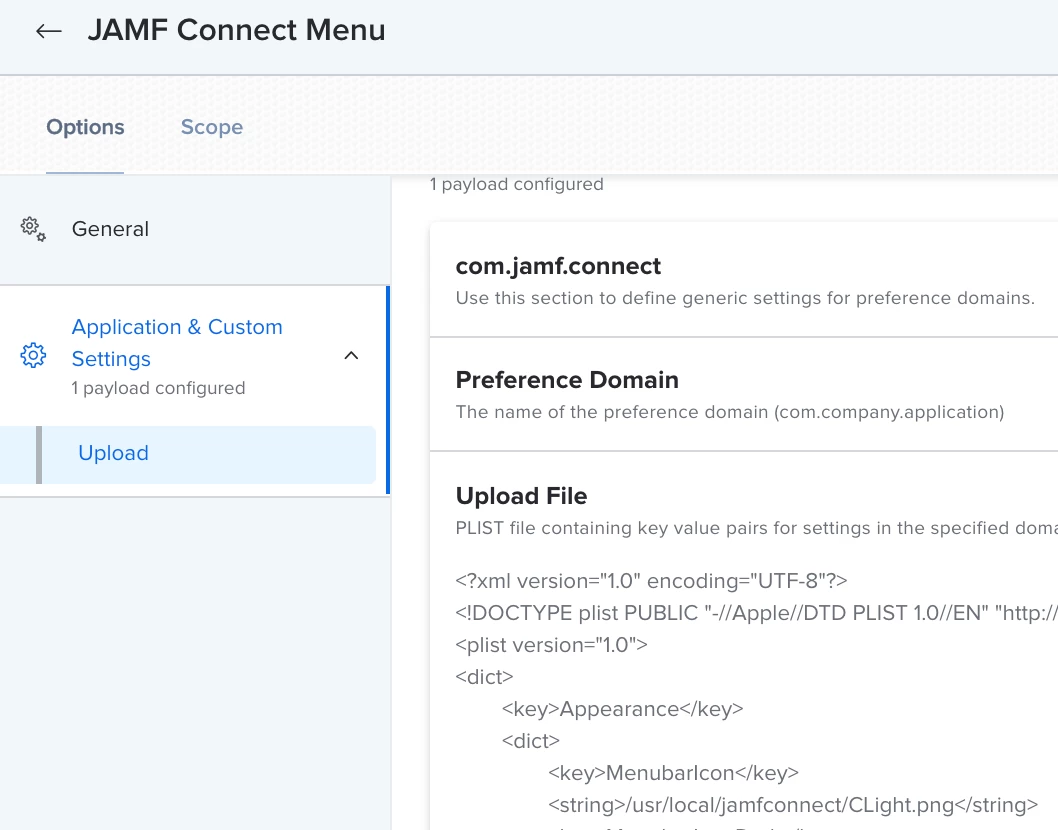Go back using the left arrow

(49, 30)
